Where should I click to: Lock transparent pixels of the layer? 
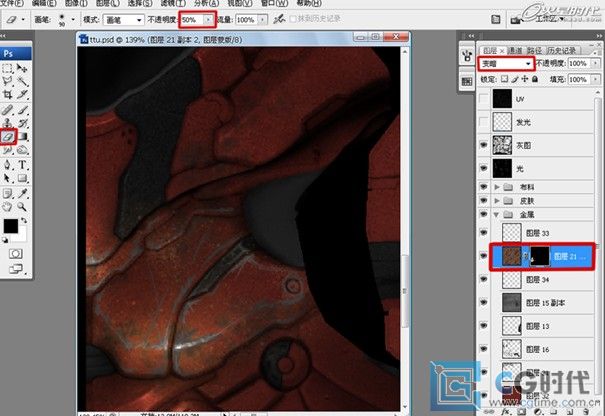point(504,79)
